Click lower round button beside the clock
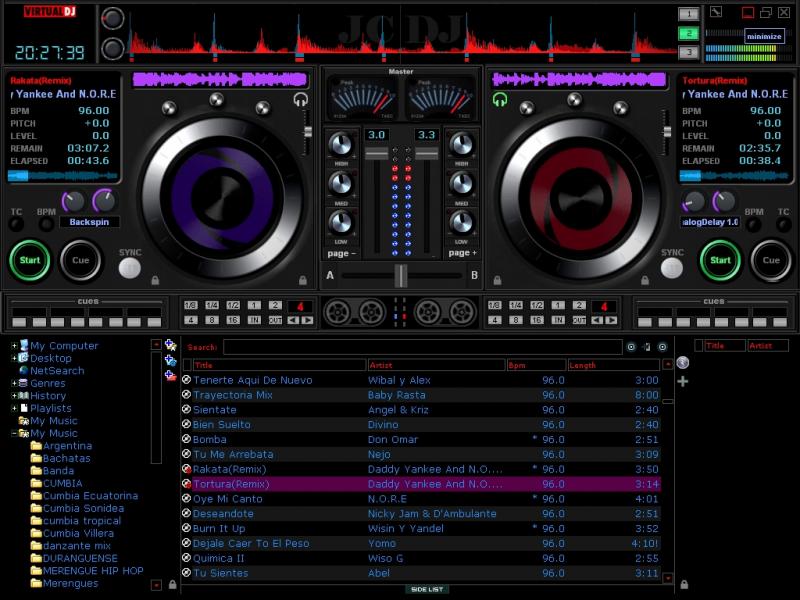This screenshot has width=800, height=600. (112, 49)
